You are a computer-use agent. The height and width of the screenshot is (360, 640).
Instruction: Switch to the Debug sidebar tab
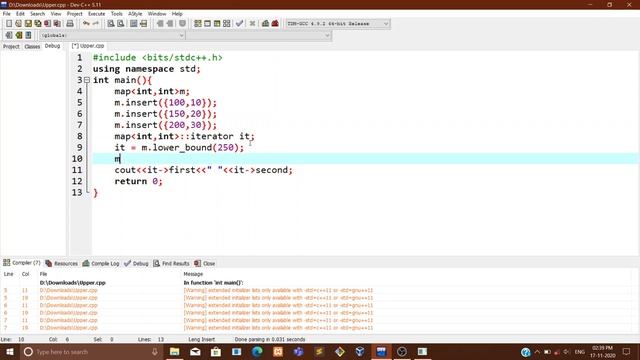52,46
